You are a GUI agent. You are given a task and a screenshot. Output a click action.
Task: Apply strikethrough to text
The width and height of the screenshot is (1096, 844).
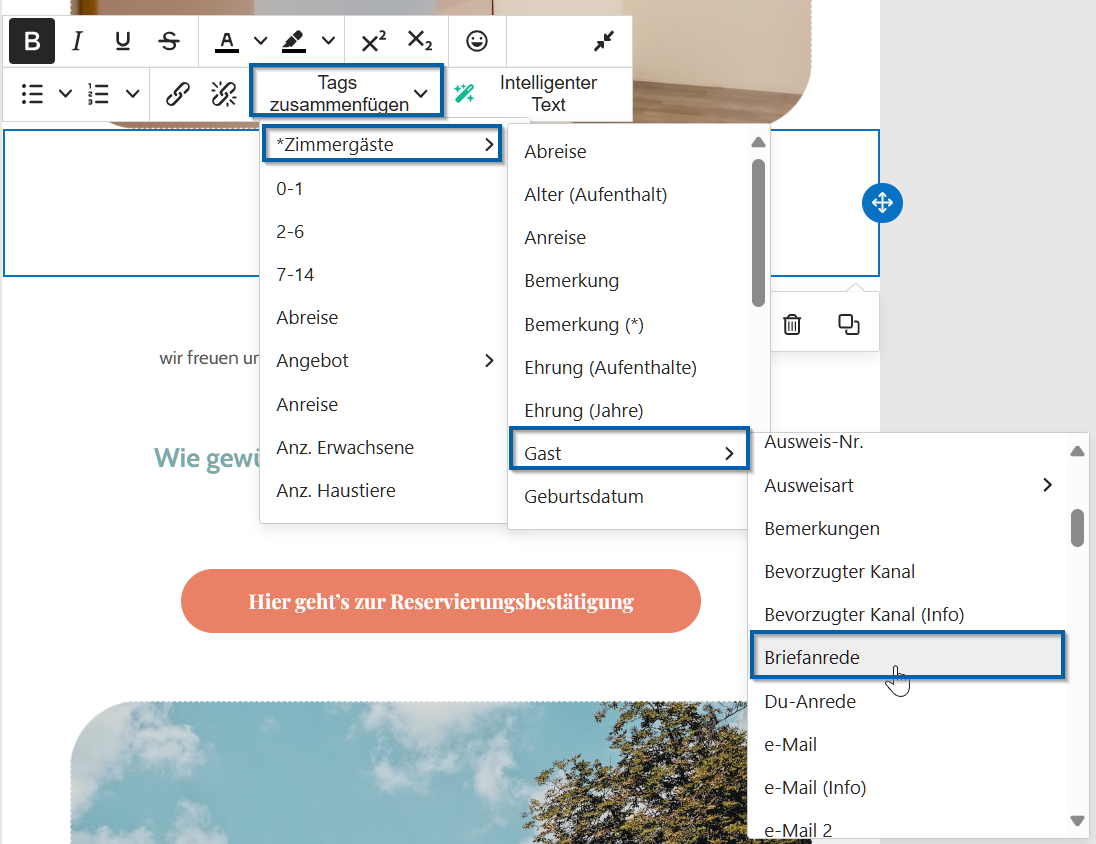point(169,41)
